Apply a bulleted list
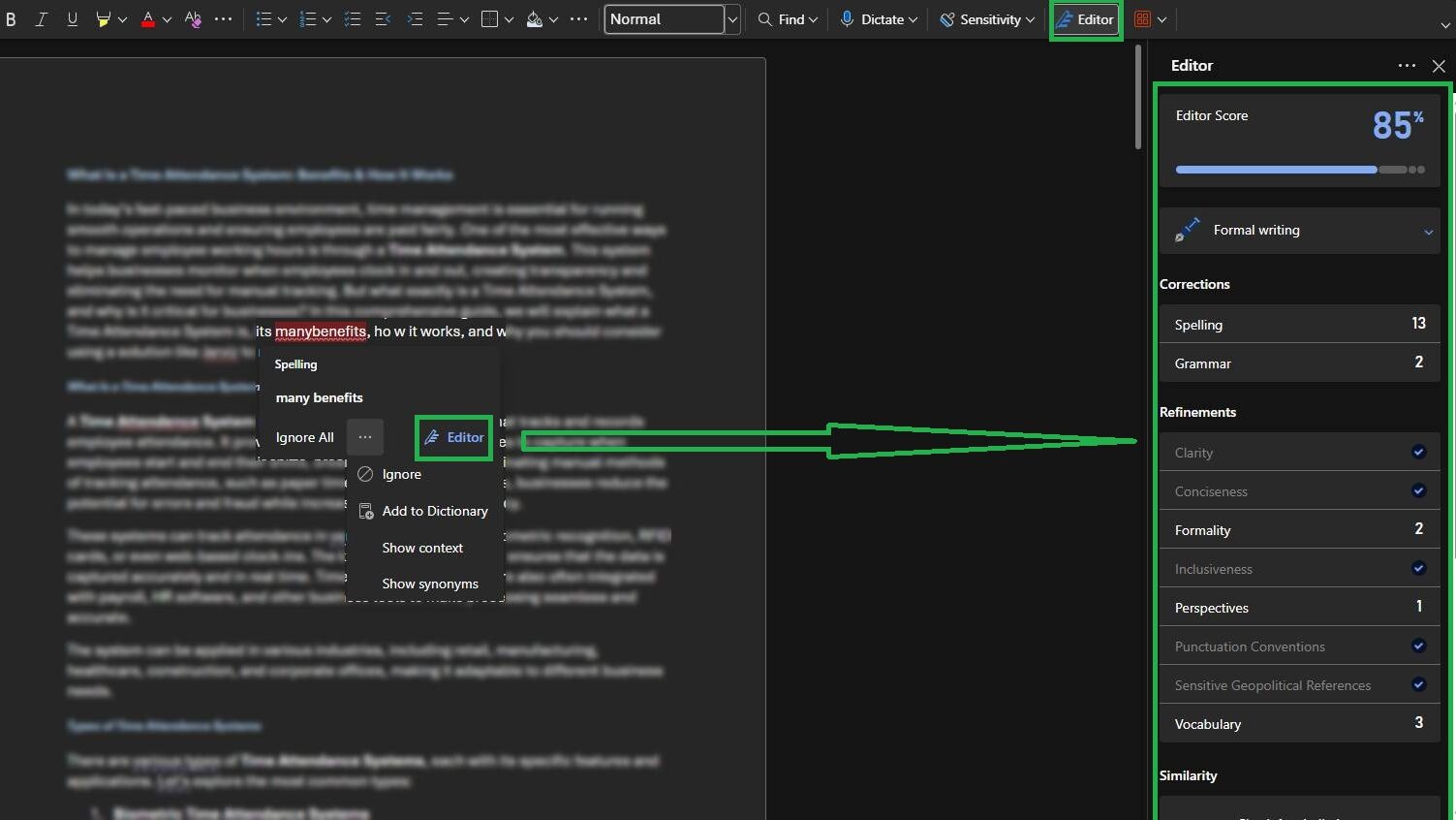The height and width of the screenshot is (820, 1456). coord(263,19)
